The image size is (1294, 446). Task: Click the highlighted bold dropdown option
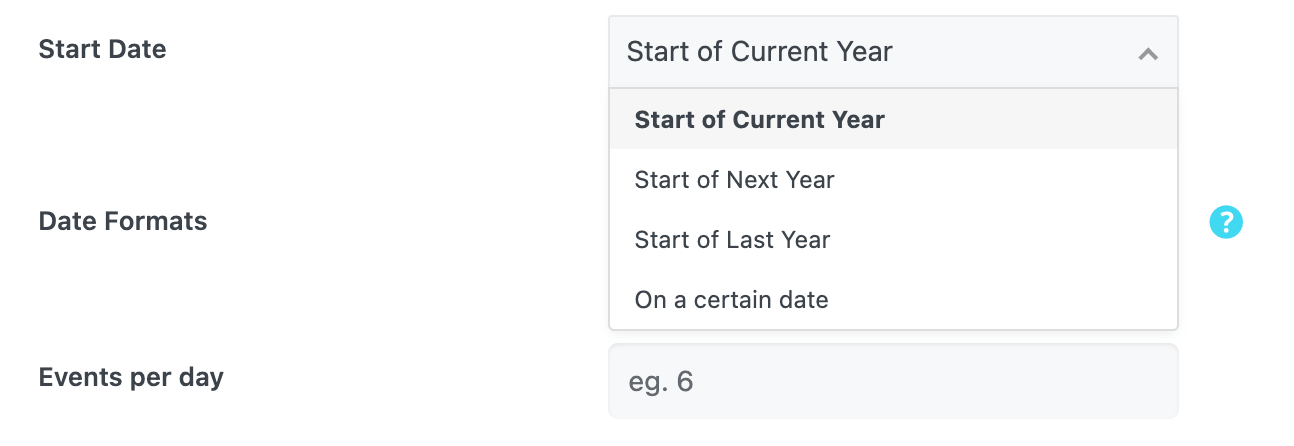click(759, 120)
